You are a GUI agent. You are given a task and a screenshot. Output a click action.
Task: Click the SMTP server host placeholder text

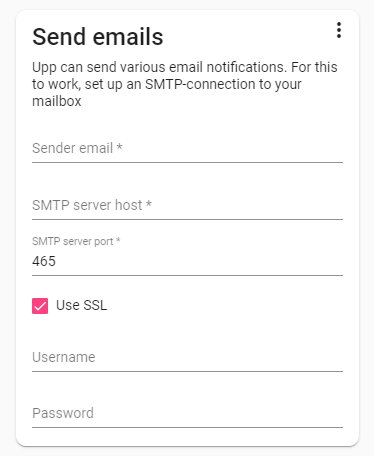(x=92, y=205)
